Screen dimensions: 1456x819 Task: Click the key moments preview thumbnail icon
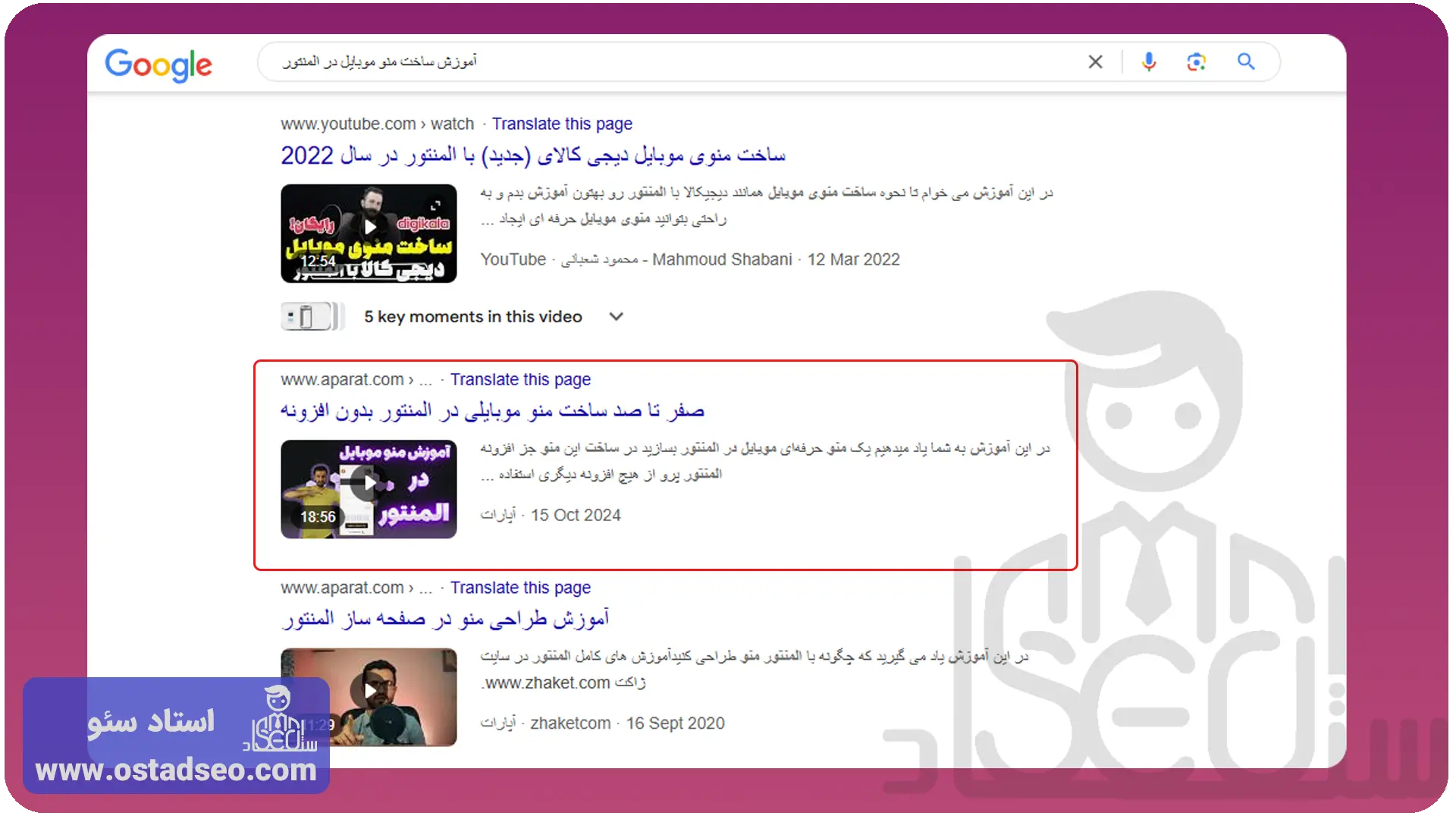(312, 316)
